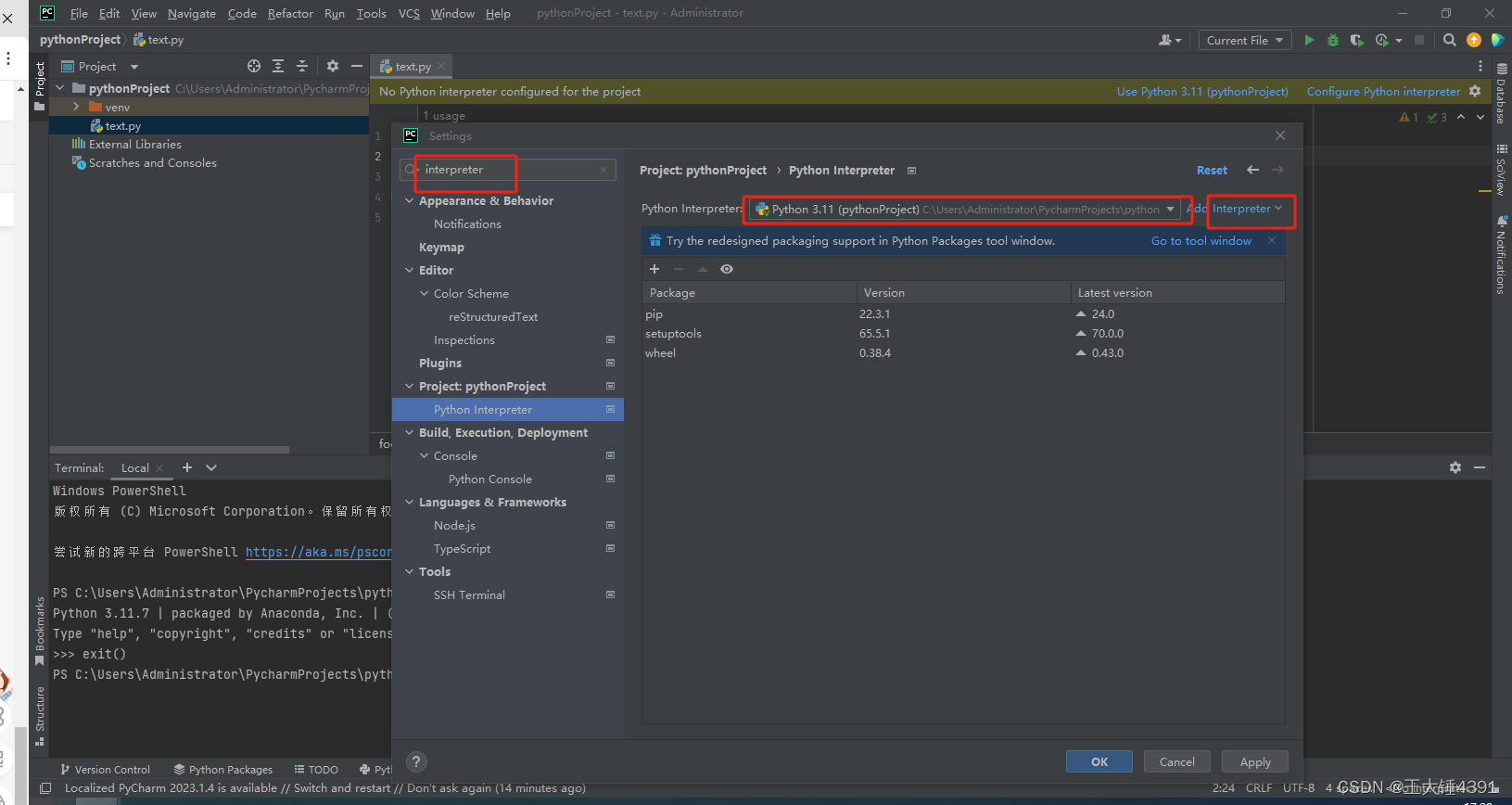
Task: Open Python Packages tool tab
Action: point(223,769)
